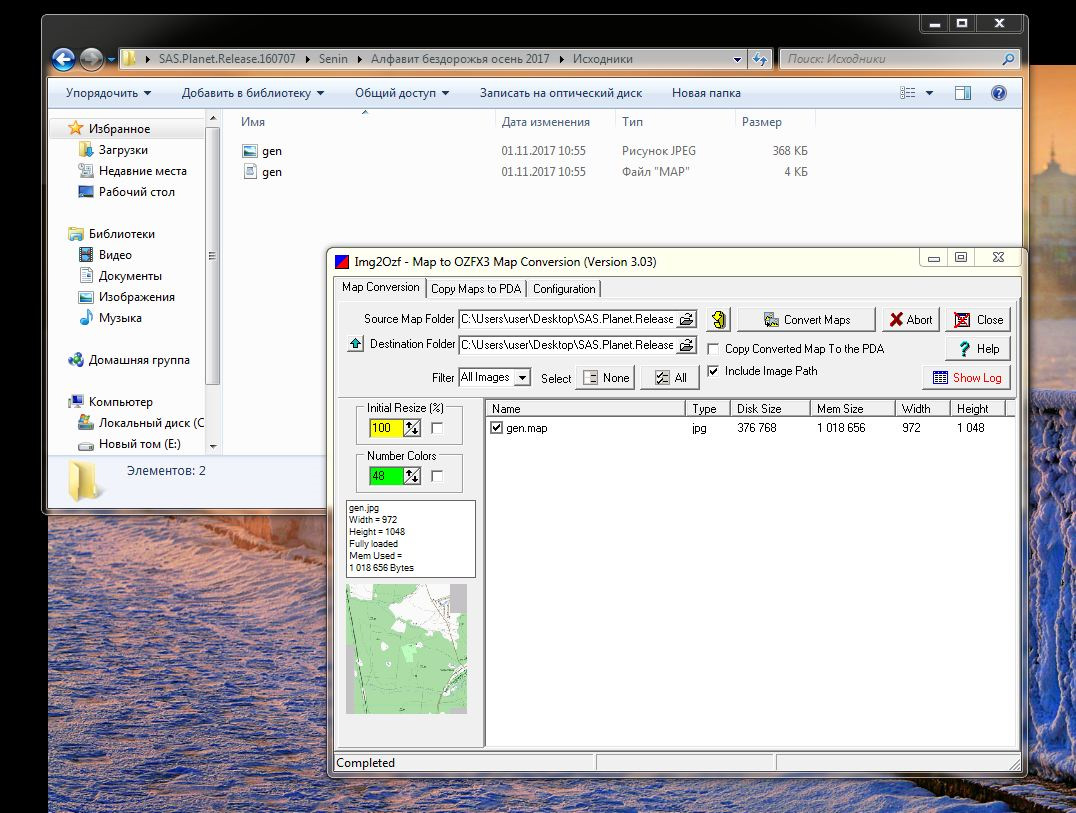Open the Explorer view options dropdown arrow
Image resolution: width=1076 pixels, height=813 pixels.
929,93
